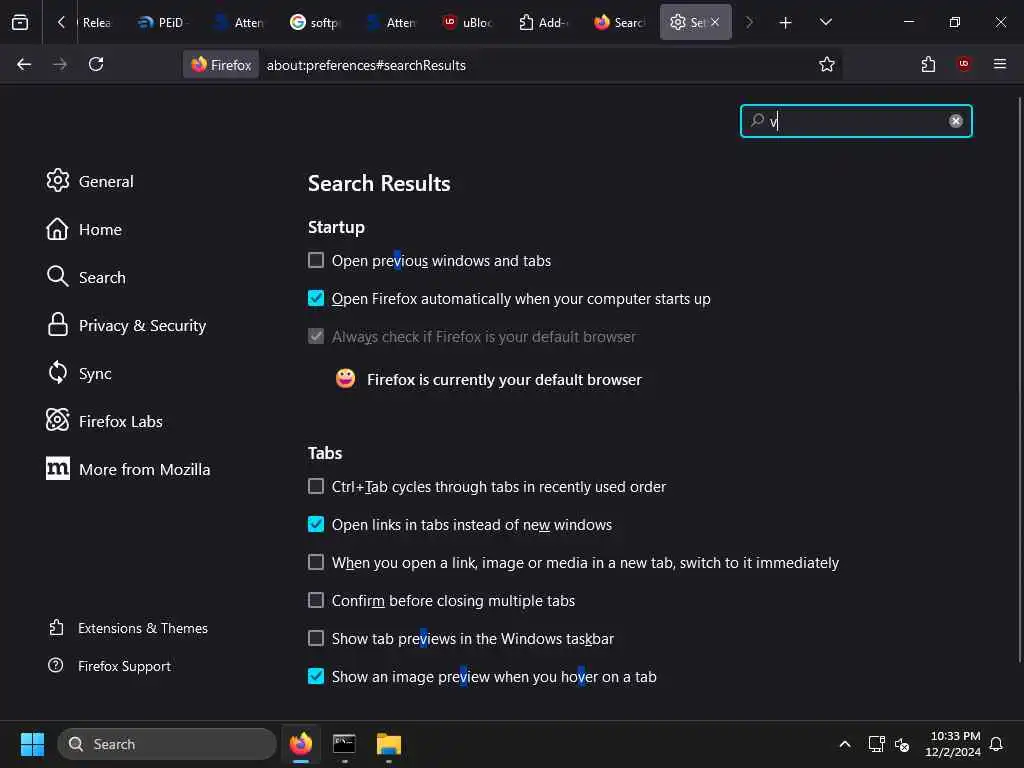Open the Windows Start menu

(32, 744)
